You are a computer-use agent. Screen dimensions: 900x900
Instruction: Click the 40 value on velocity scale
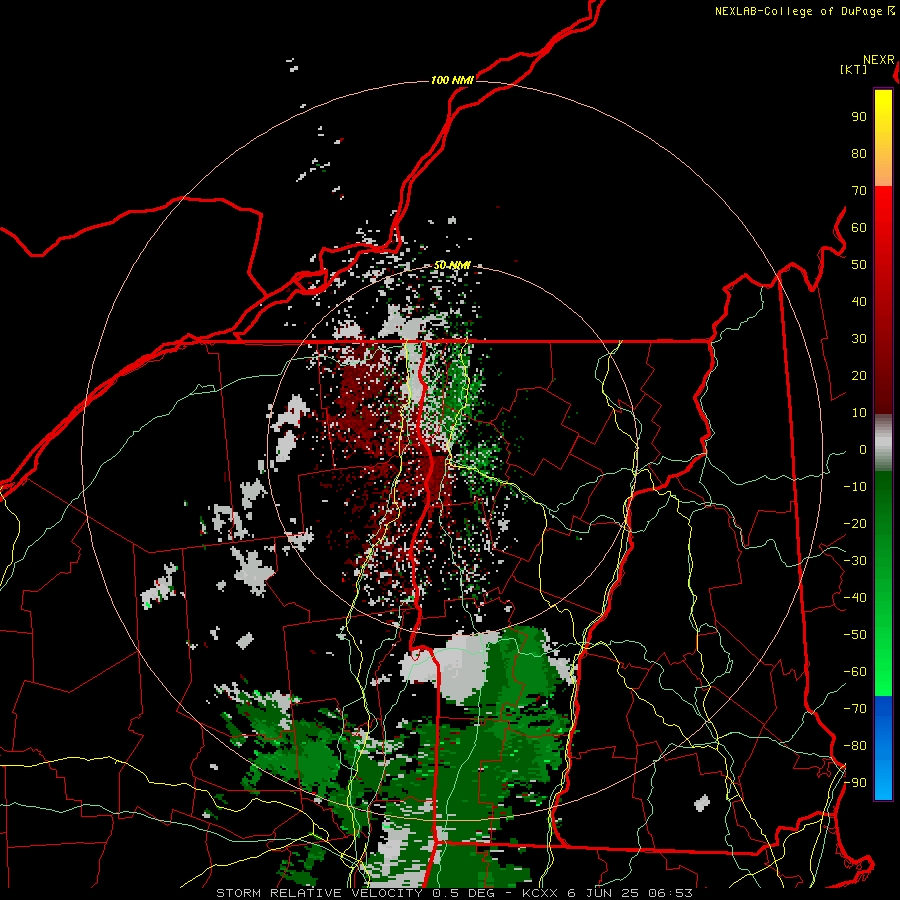coord(859,302)
